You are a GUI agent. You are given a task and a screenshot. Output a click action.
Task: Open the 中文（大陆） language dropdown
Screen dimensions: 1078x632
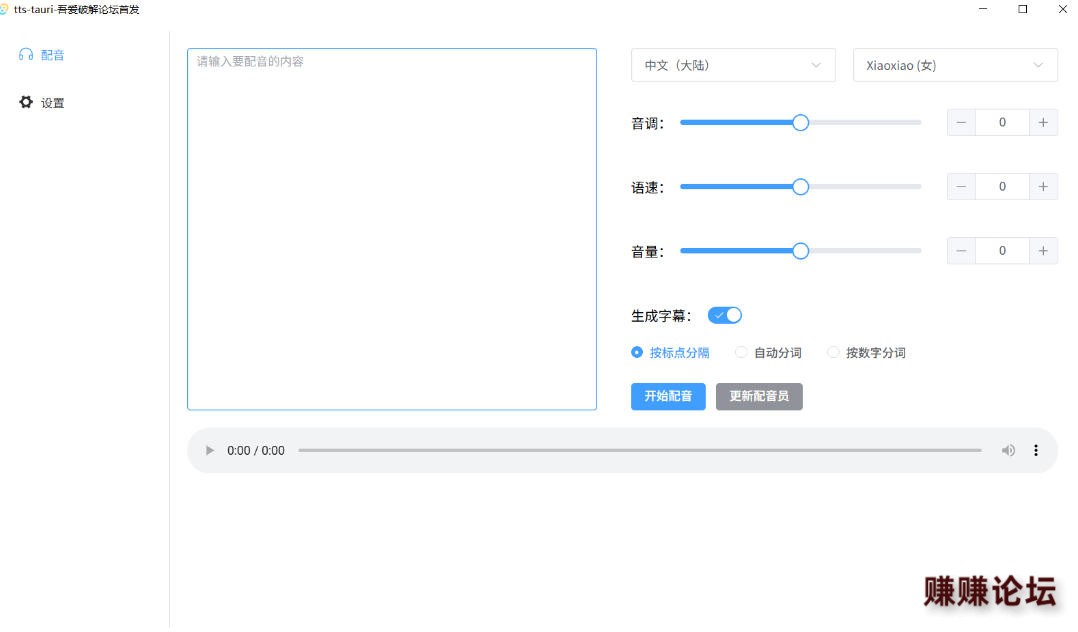coord(734,65)
